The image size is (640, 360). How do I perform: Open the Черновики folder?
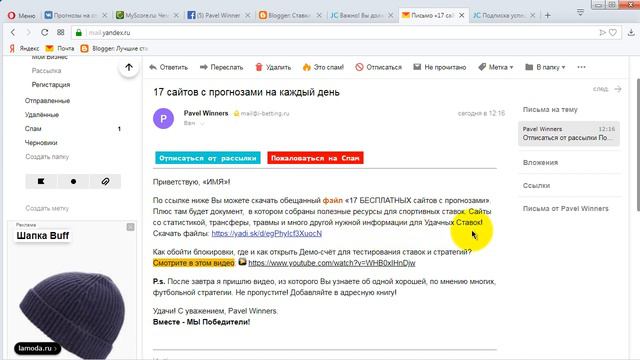click(41, 143)
